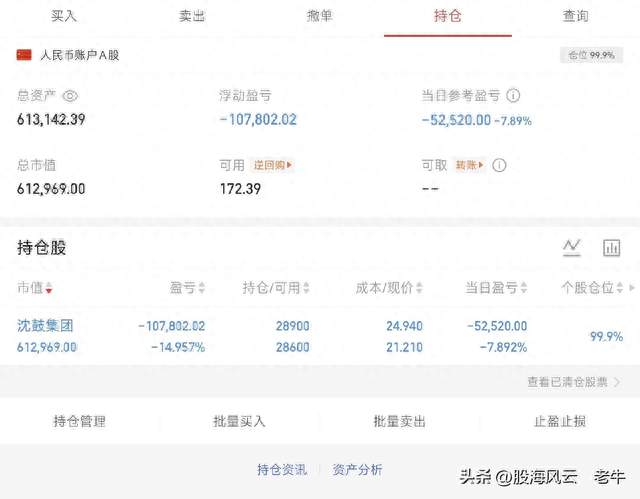
Task: Click holding quantity 28900
Action: [293, 326]
